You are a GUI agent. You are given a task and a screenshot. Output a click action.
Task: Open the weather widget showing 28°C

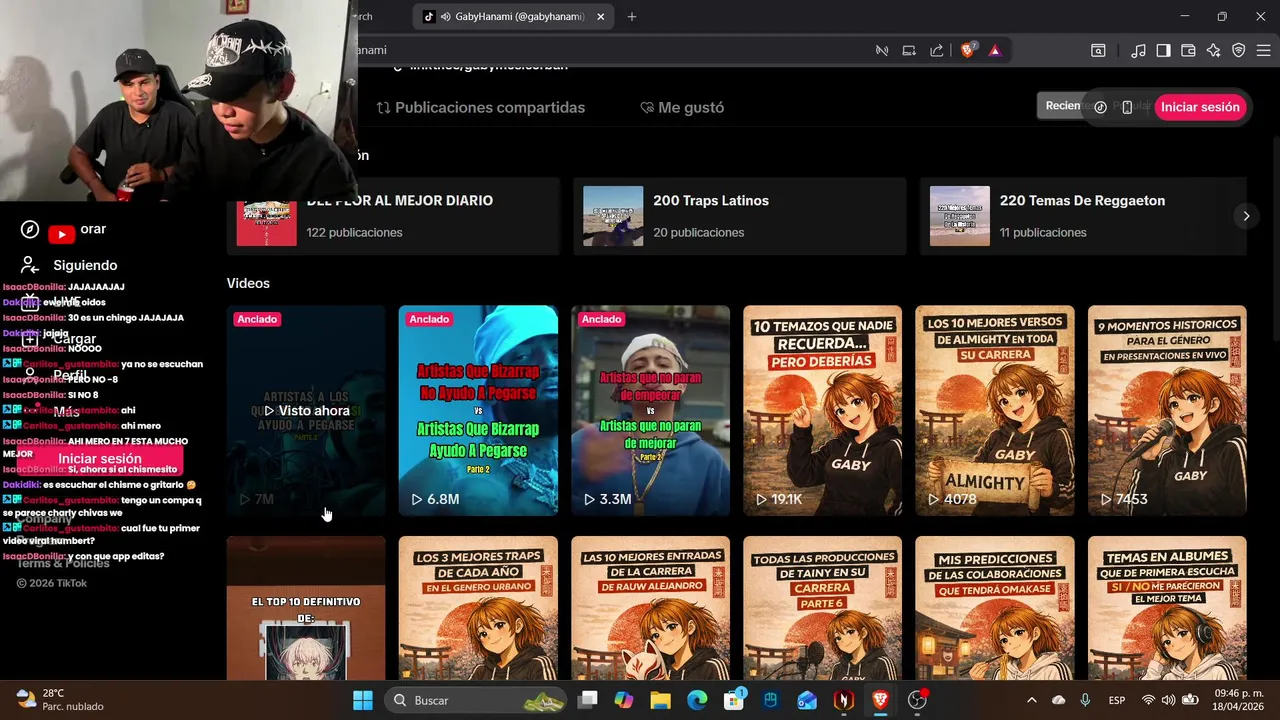click(x=60, y=700)
